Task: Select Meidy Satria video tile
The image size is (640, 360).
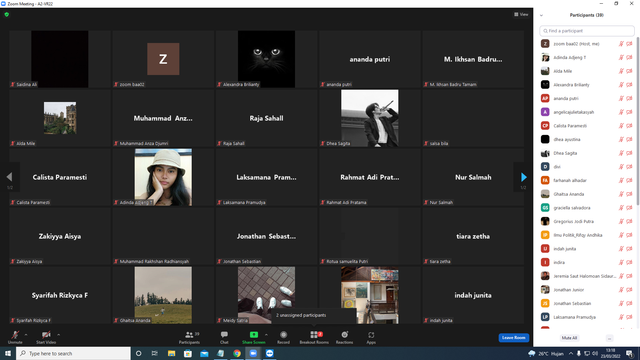Action: [267, 295]
